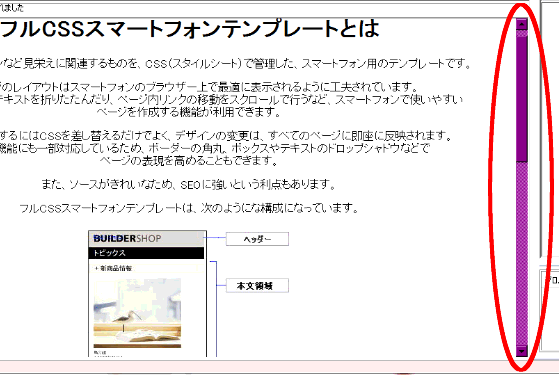Click the sentence mentioning SEOに強い
The width and height of the screenshot is (559, 375).
pyautogui.click(x=189, y=184)
